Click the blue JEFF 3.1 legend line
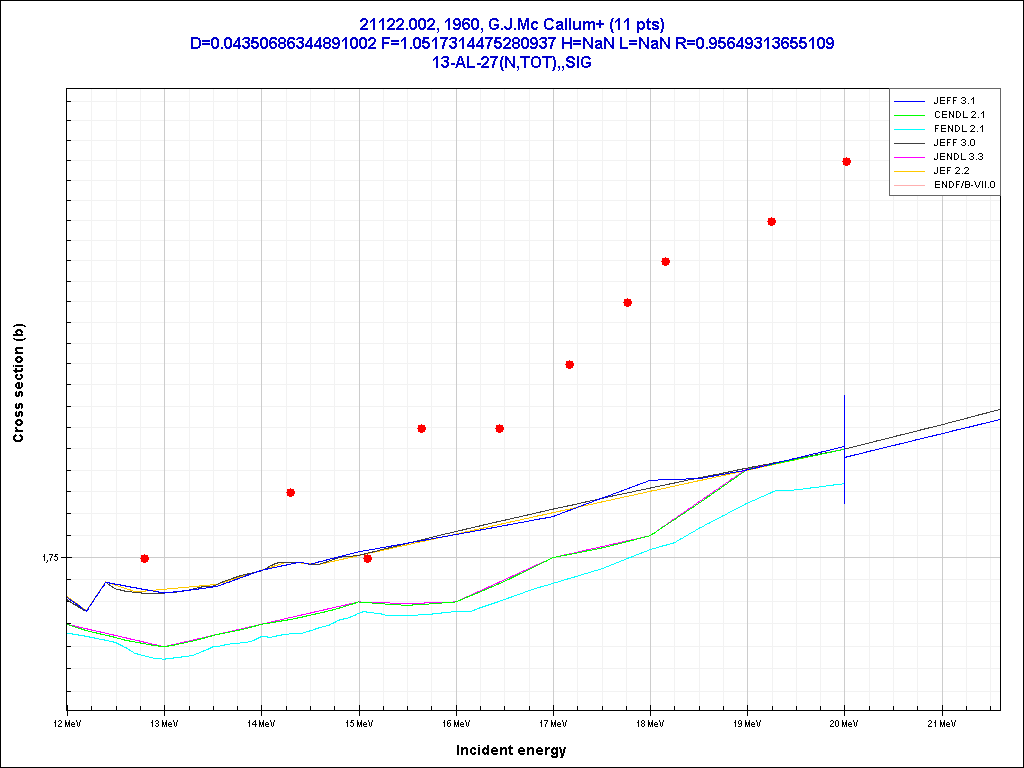The height and width of the screenshot is (768, 1024). tap(909, 101)
